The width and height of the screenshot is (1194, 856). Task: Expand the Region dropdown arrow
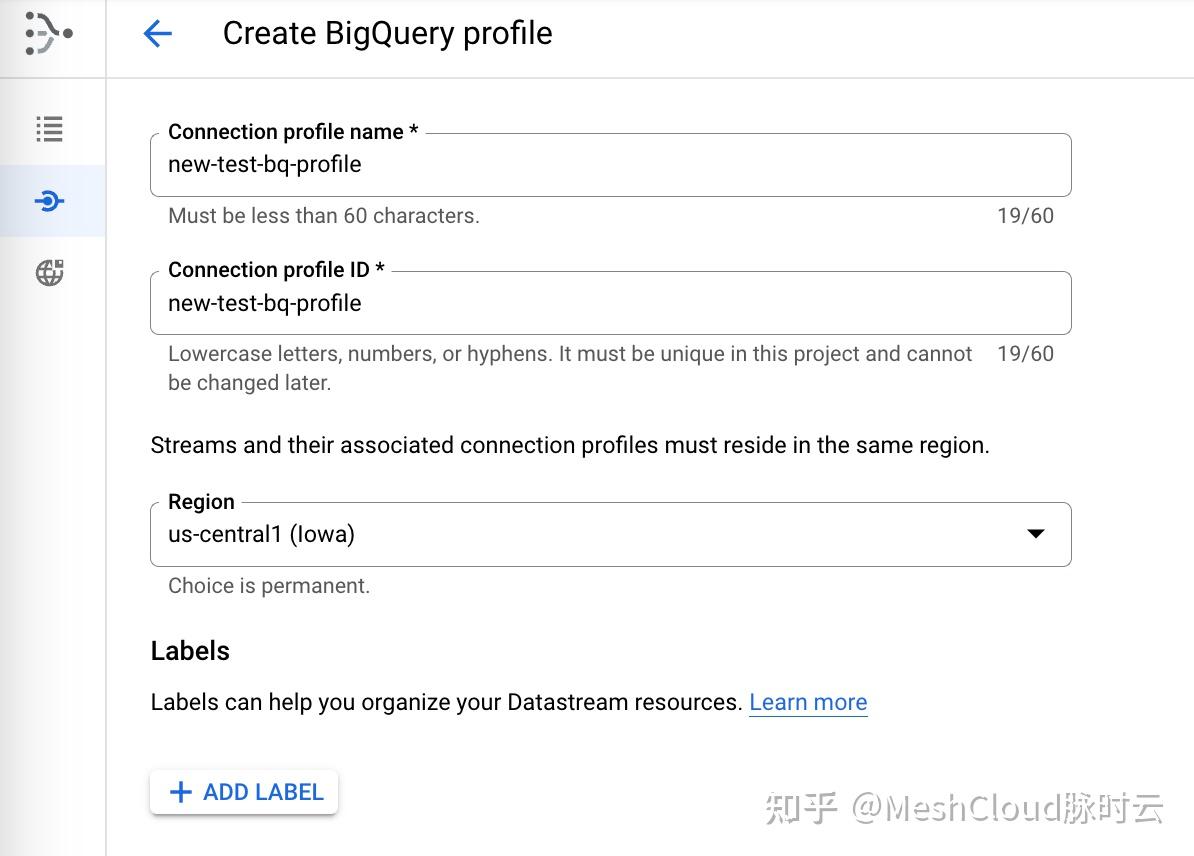1036,533
